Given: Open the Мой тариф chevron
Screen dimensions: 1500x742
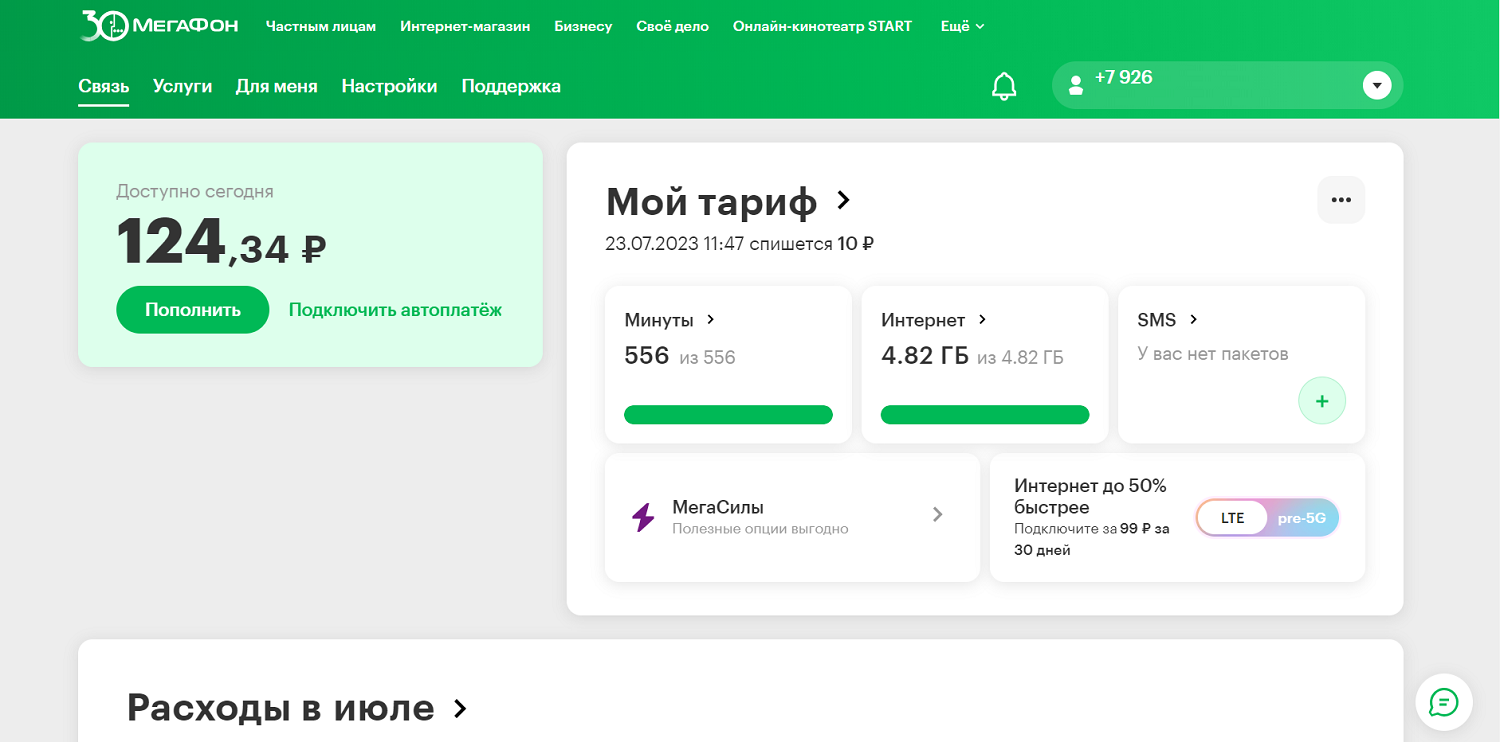Looking at the screenshot, I should 843,200.
